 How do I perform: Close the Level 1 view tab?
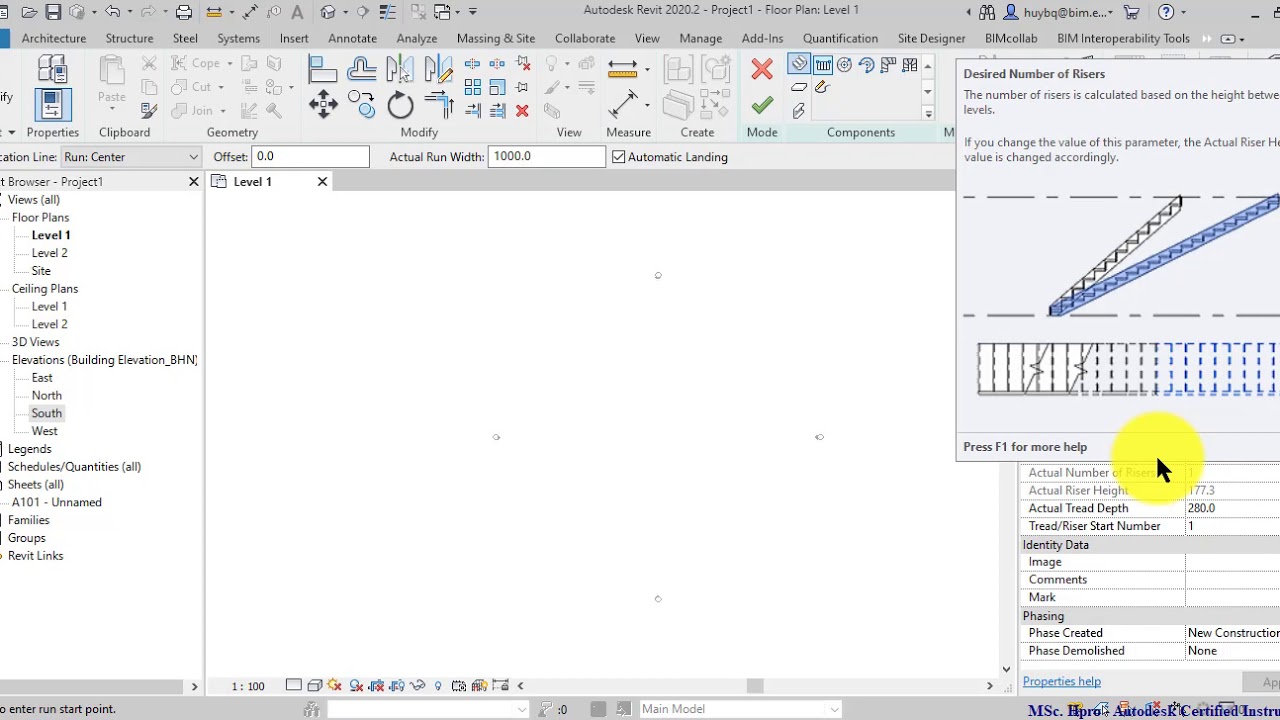click(322, 182)
